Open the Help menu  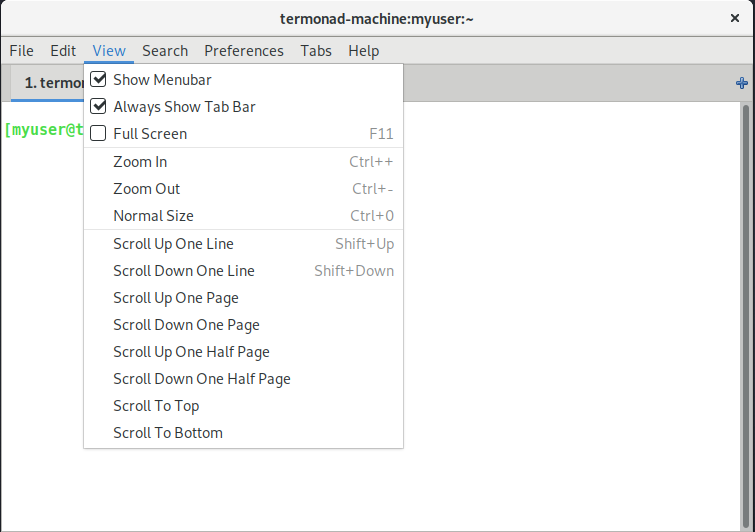coord(364,51)
